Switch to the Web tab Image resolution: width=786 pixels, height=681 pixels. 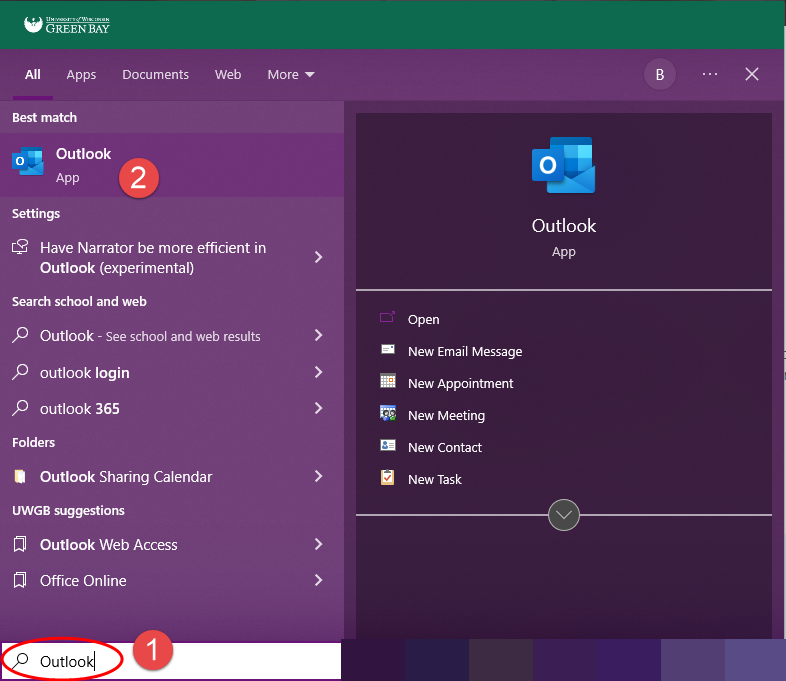coord(228,75)
